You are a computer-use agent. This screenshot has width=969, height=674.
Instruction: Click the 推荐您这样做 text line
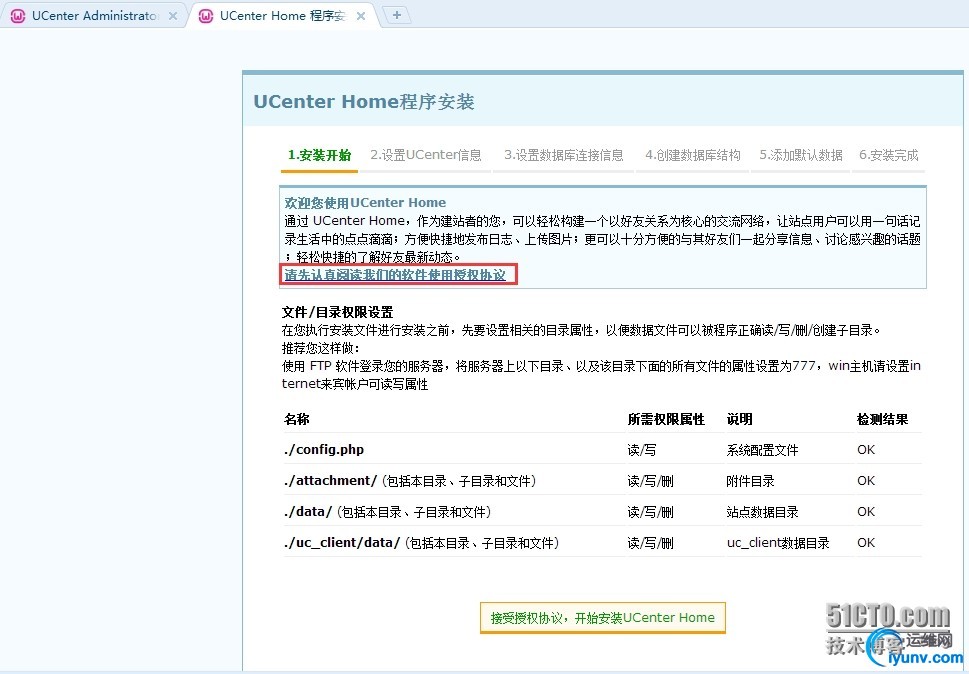tap(321, 348)
